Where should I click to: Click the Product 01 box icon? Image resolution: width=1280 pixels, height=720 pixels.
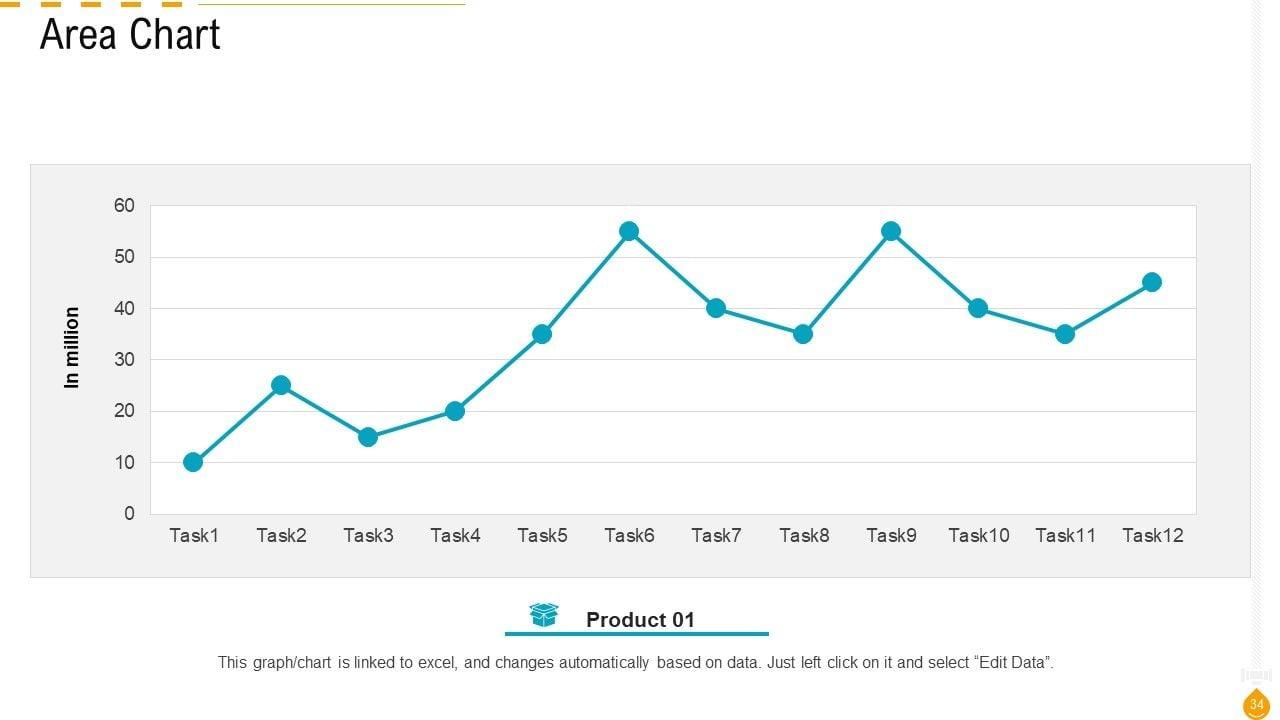pos(544,615)
